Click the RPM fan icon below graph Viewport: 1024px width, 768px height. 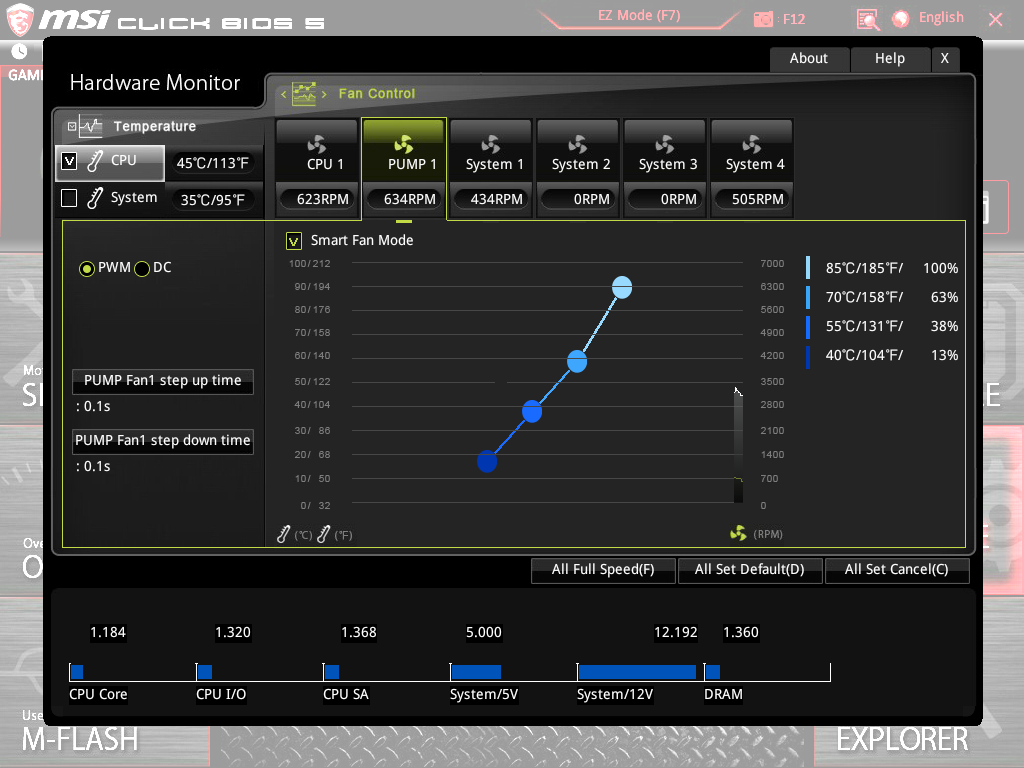(x=738, y=534)
